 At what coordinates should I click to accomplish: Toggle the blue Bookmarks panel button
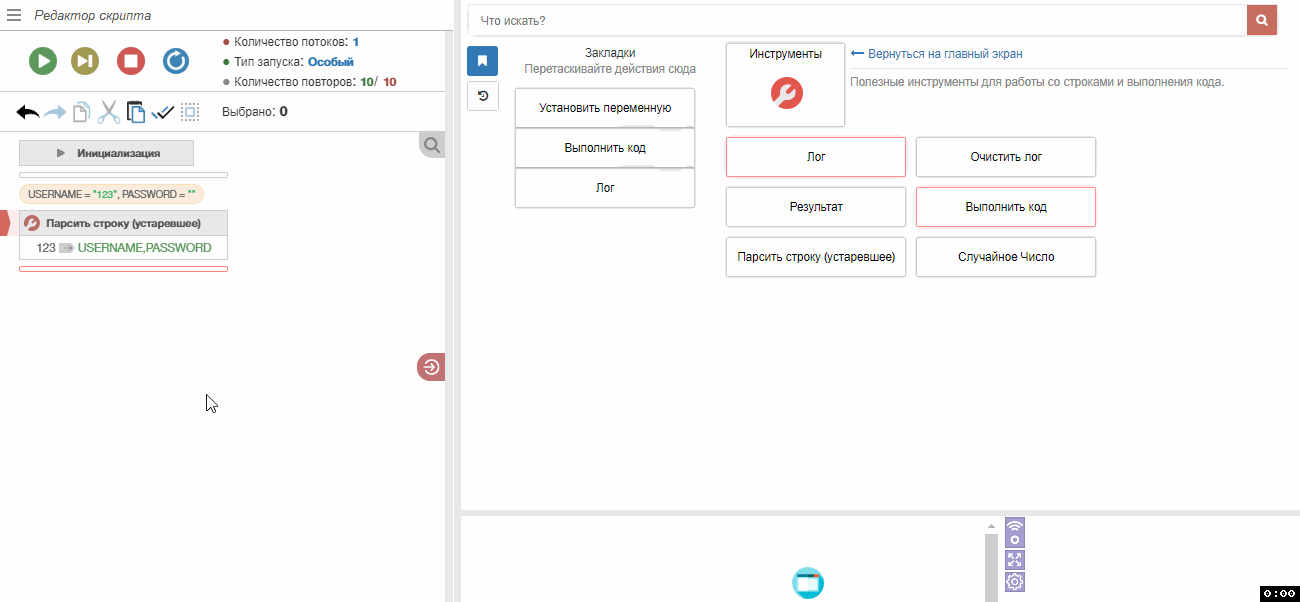[482, 61]
